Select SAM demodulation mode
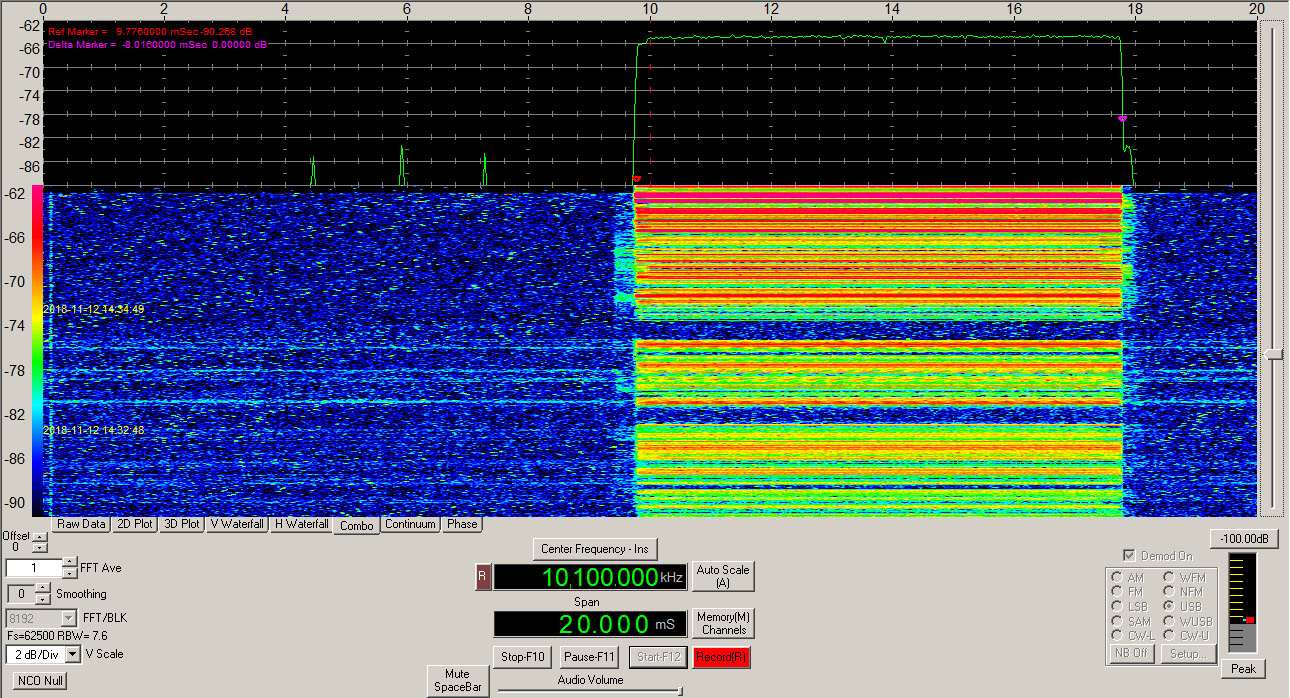This screenshot has height=698, width=1290. click(1116, 621)
